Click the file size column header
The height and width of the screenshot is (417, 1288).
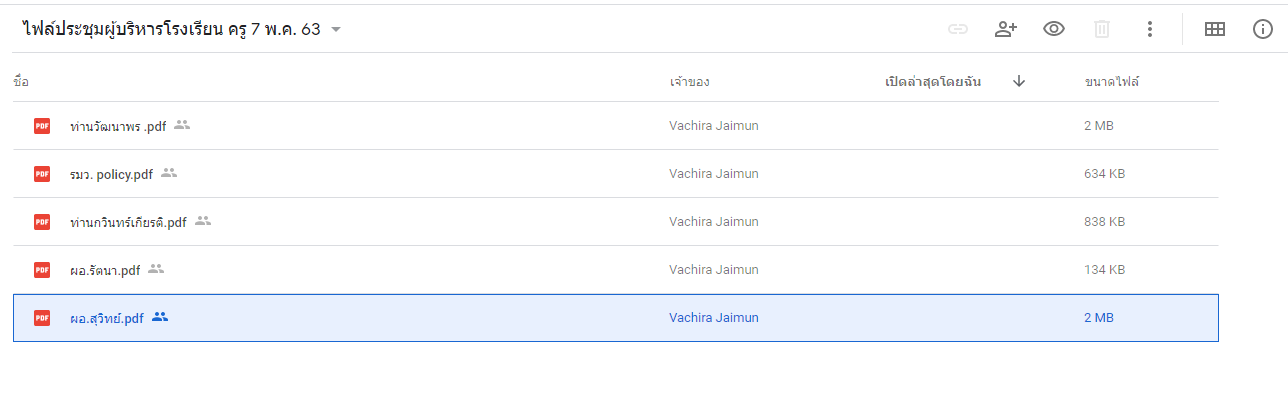(1112, 82)
